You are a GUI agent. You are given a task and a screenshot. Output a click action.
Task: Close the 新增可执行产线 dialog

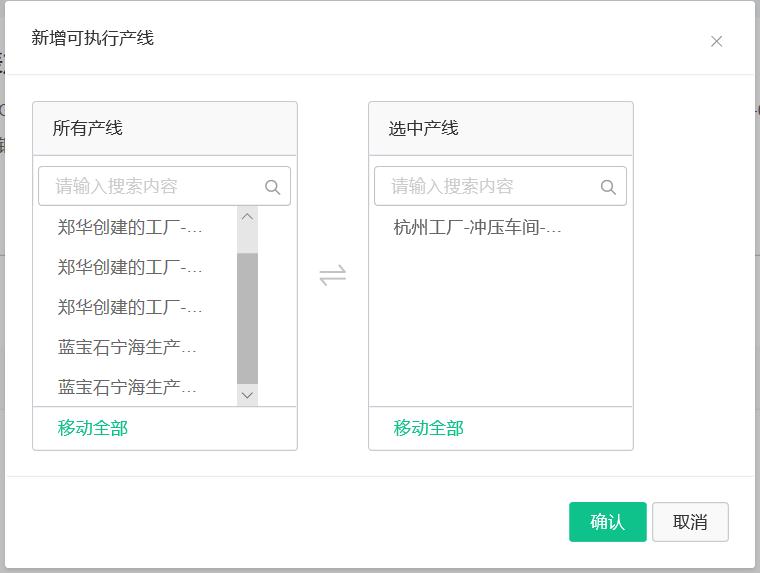(x=716, y=42)
